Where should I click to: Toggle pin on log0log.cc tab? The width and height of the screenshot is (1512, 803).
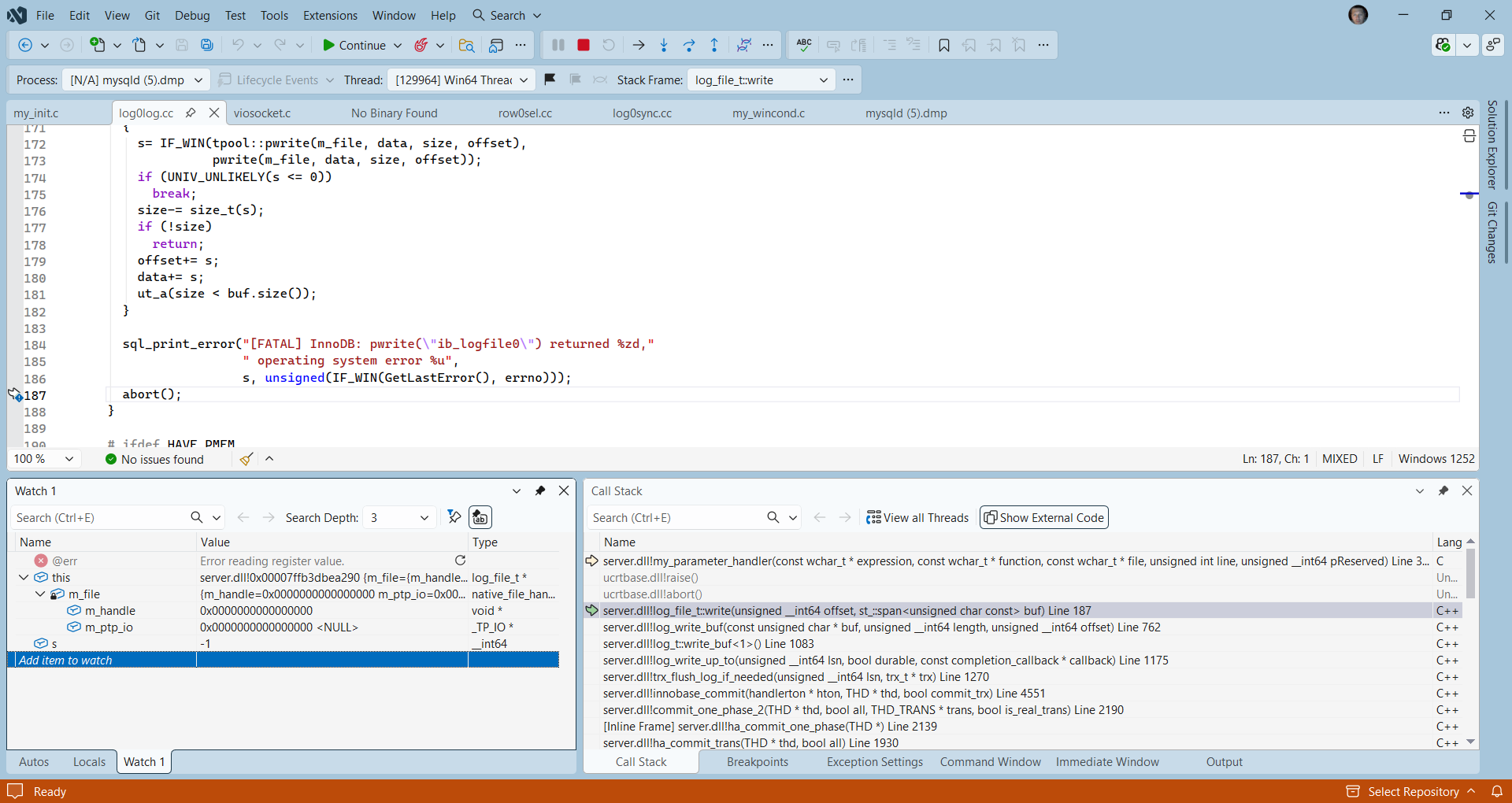pyautogui.click(x=191, y=113)
